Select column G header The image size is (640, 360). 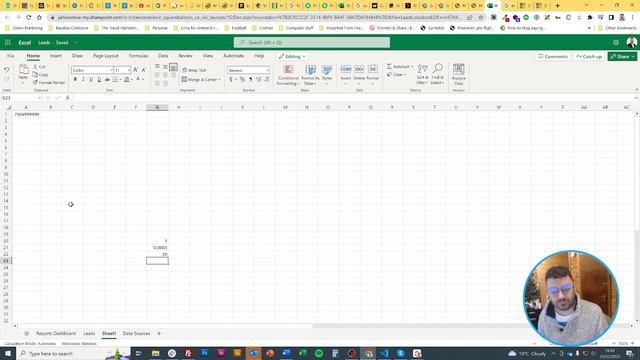pos(157,107)
